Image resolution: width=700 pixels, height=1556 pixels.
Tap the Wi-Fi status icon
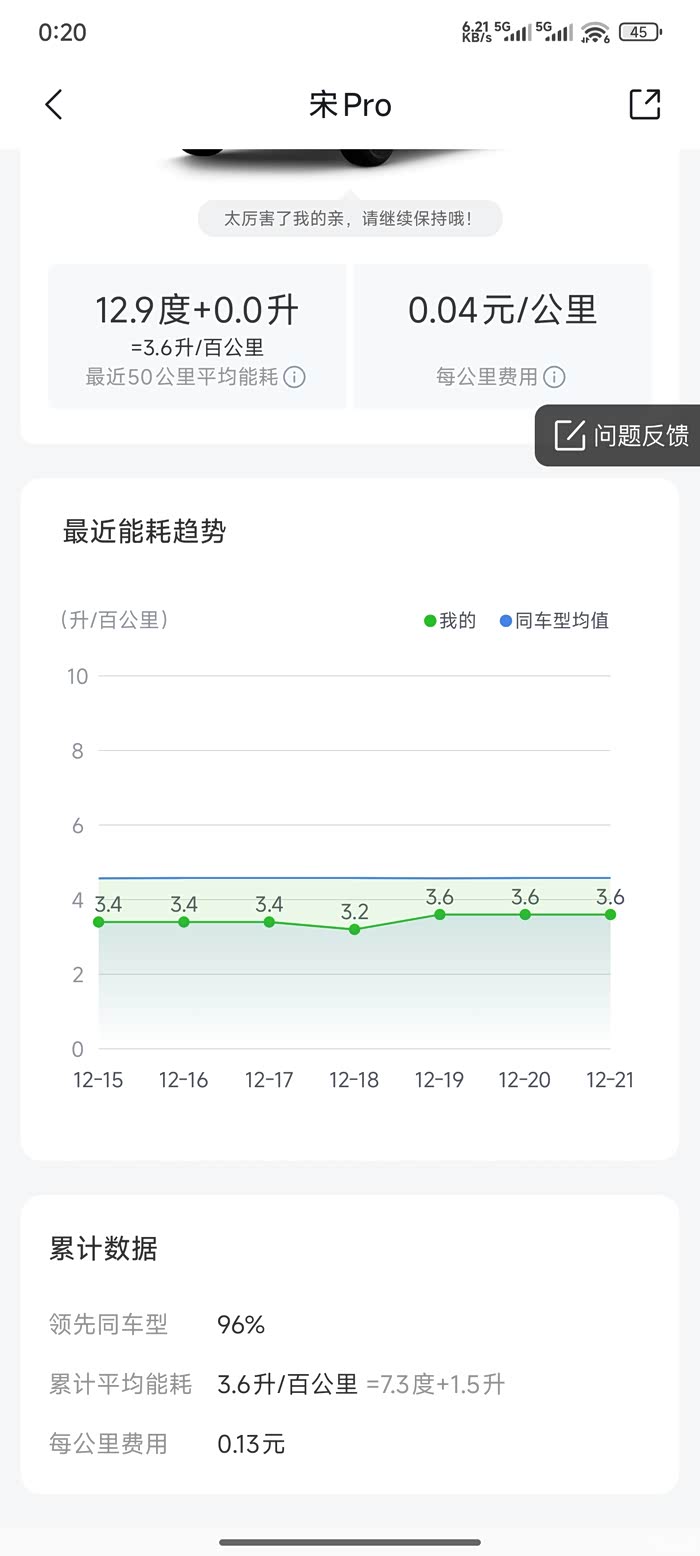tap(596, 32)
